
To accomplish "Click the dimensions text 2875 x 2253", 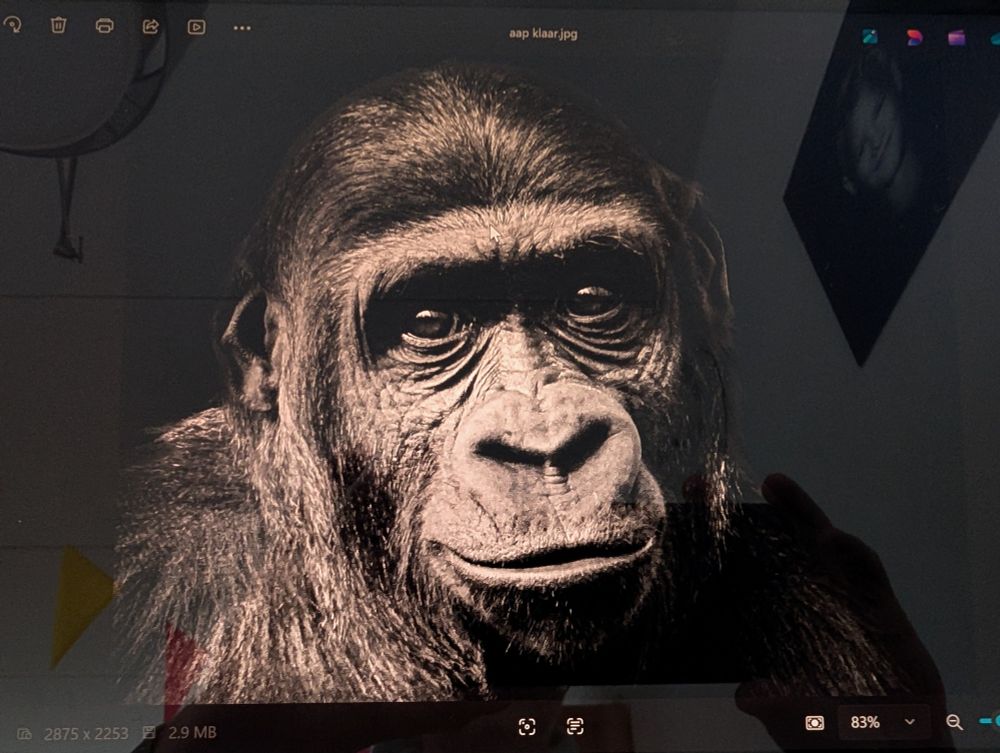I will click(86, 734).
